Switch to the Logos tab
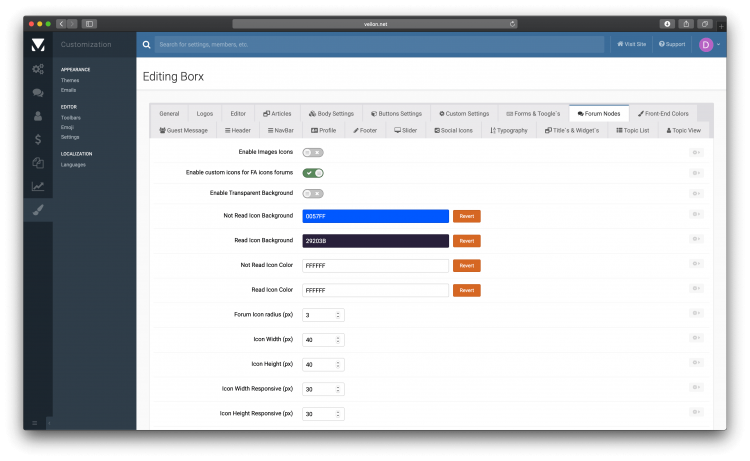Viewport: 750px width, 461px height. point(205,114)
